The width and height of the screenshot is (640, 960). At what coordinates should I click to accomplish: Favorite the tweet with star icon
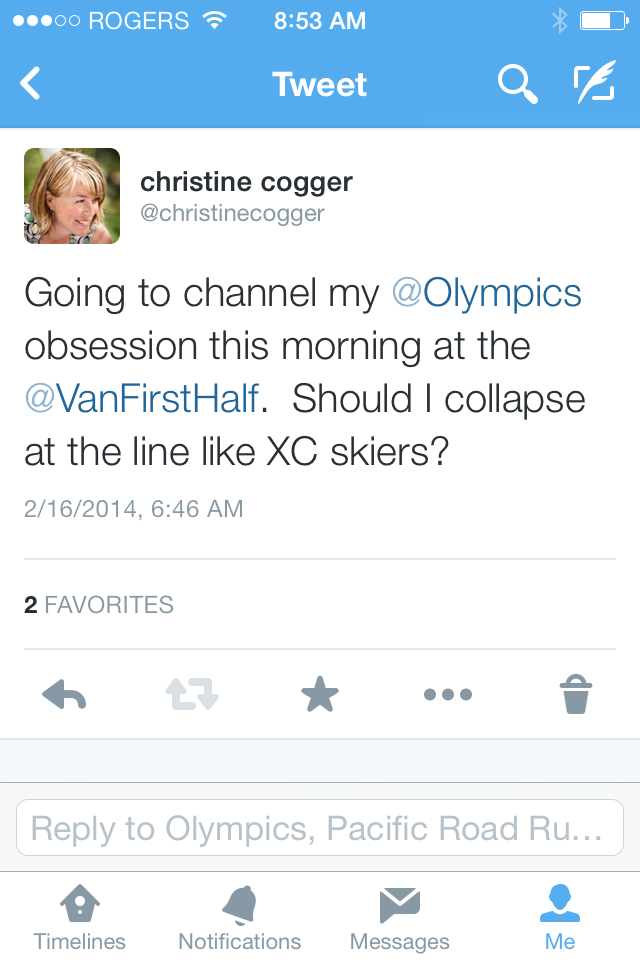pyautogui.click(x=319, y=694)
